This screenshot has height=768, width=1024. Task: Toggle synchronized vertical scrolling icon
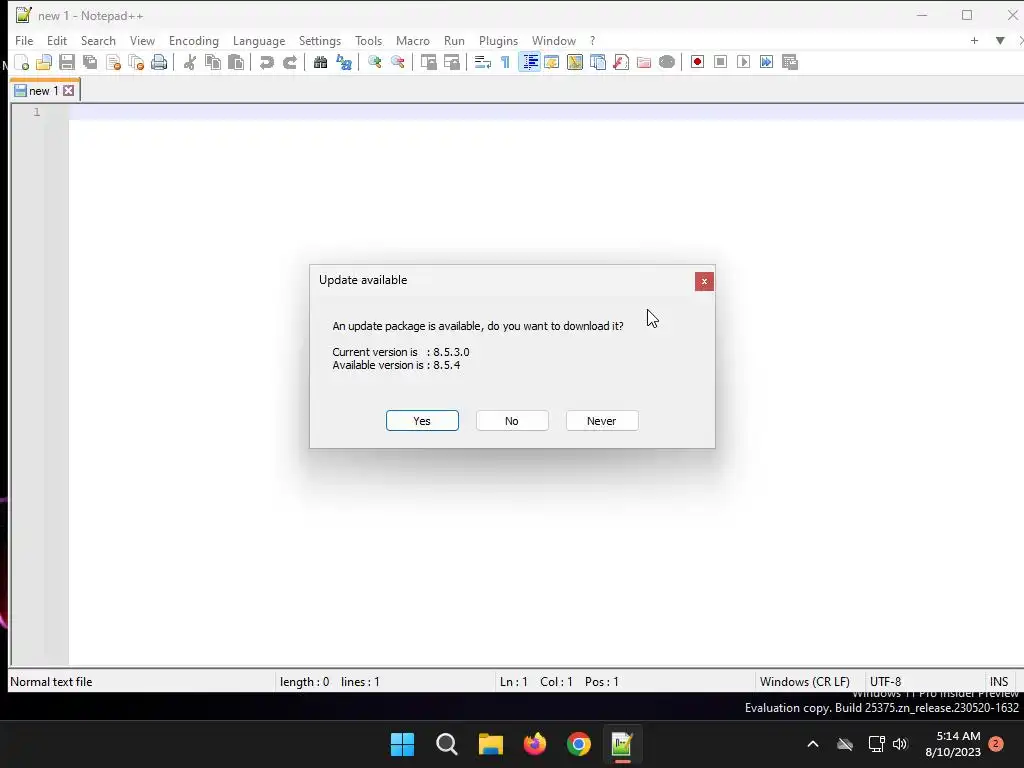pos(428,62)
